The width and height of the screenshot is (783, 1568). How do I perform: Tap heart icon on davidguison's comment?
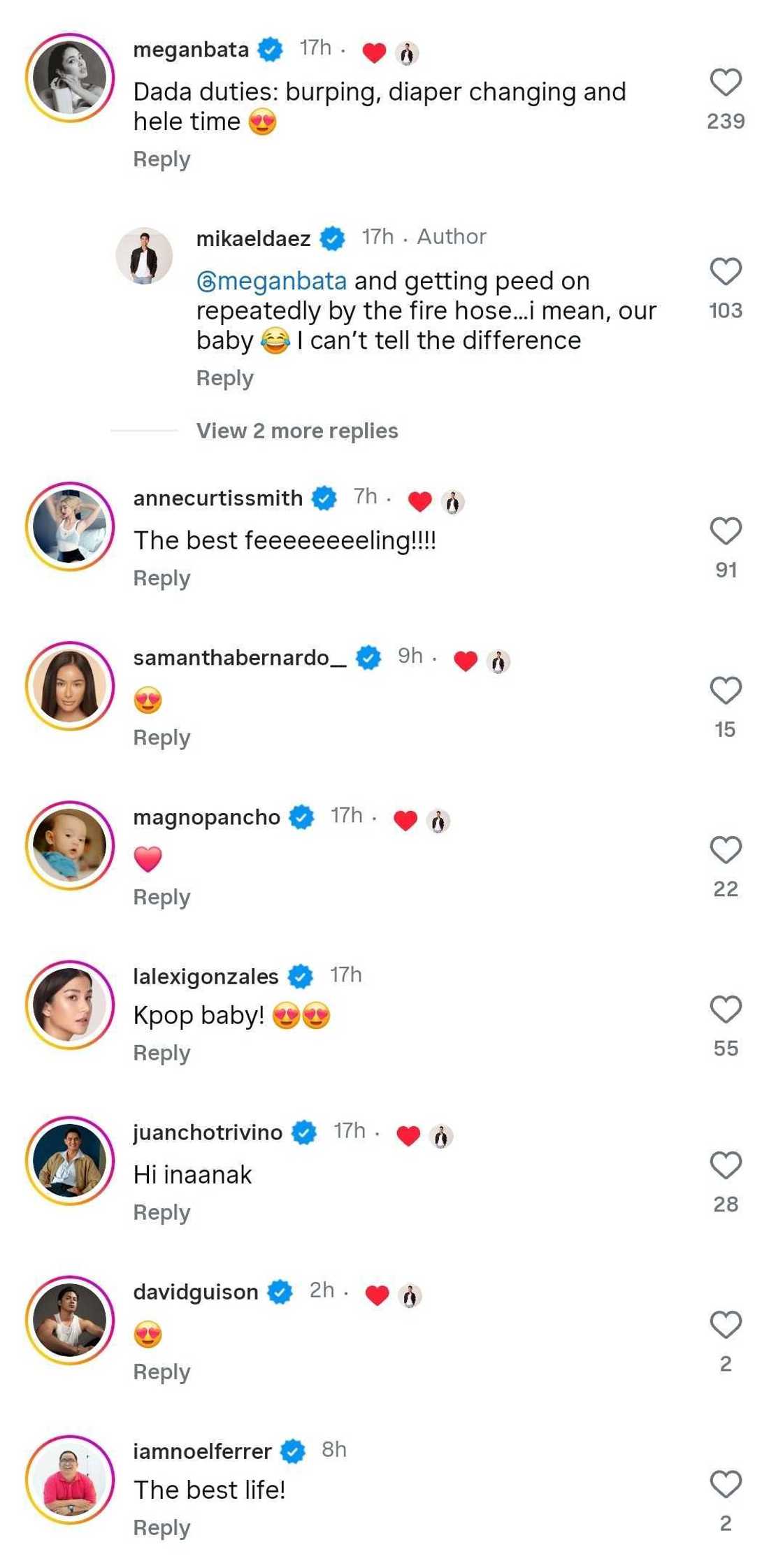[726, 1325]
